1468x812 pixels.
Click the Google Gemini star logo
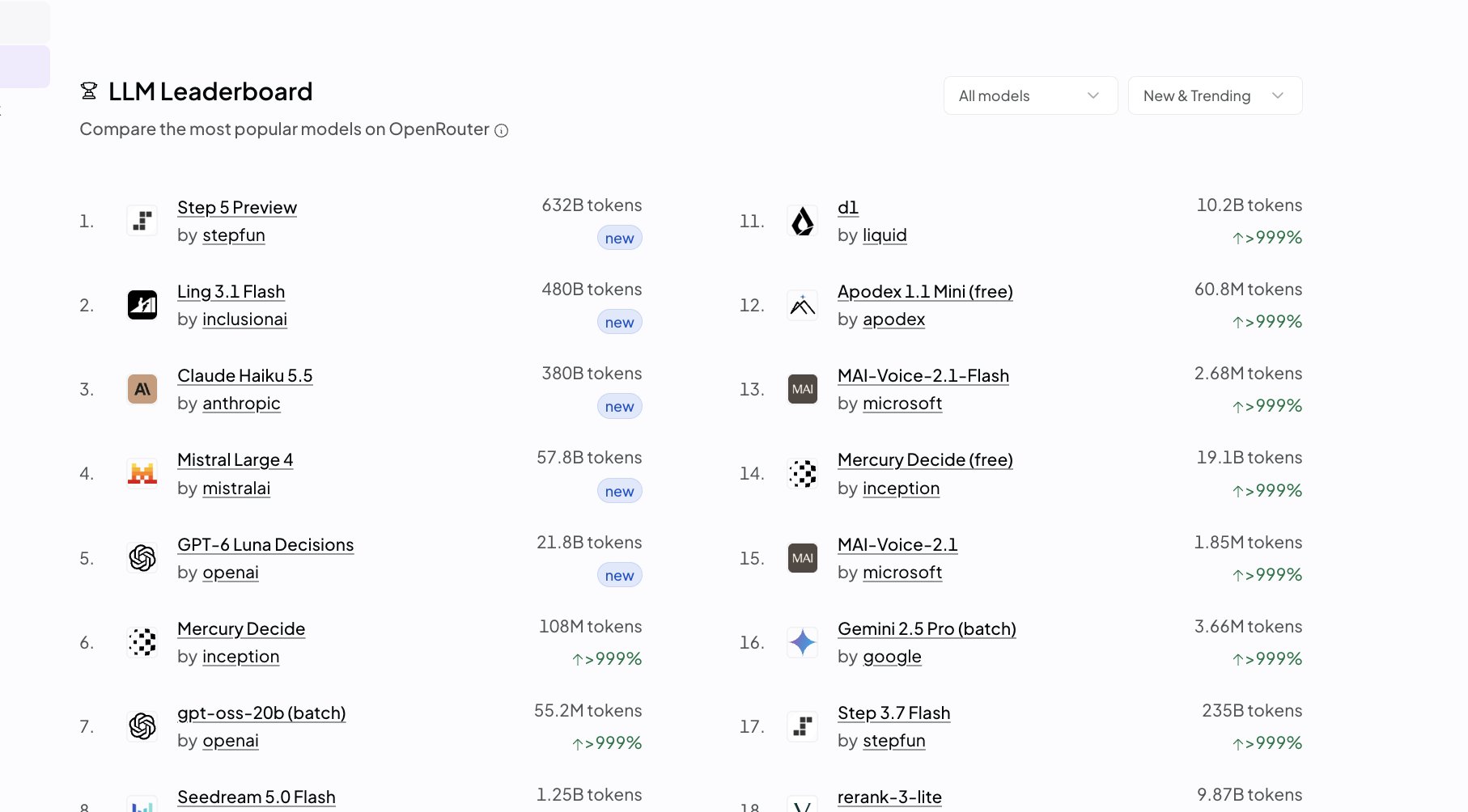[803, 642]
